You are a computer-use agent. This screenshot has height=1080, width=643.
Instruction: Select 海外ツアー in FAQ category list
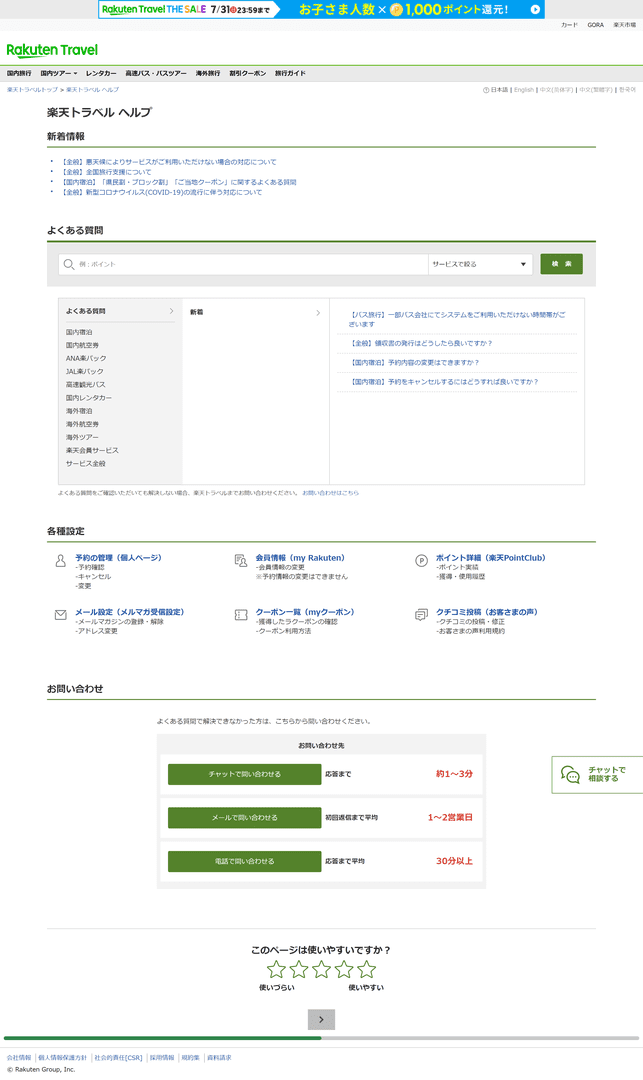tap(83, 437)
